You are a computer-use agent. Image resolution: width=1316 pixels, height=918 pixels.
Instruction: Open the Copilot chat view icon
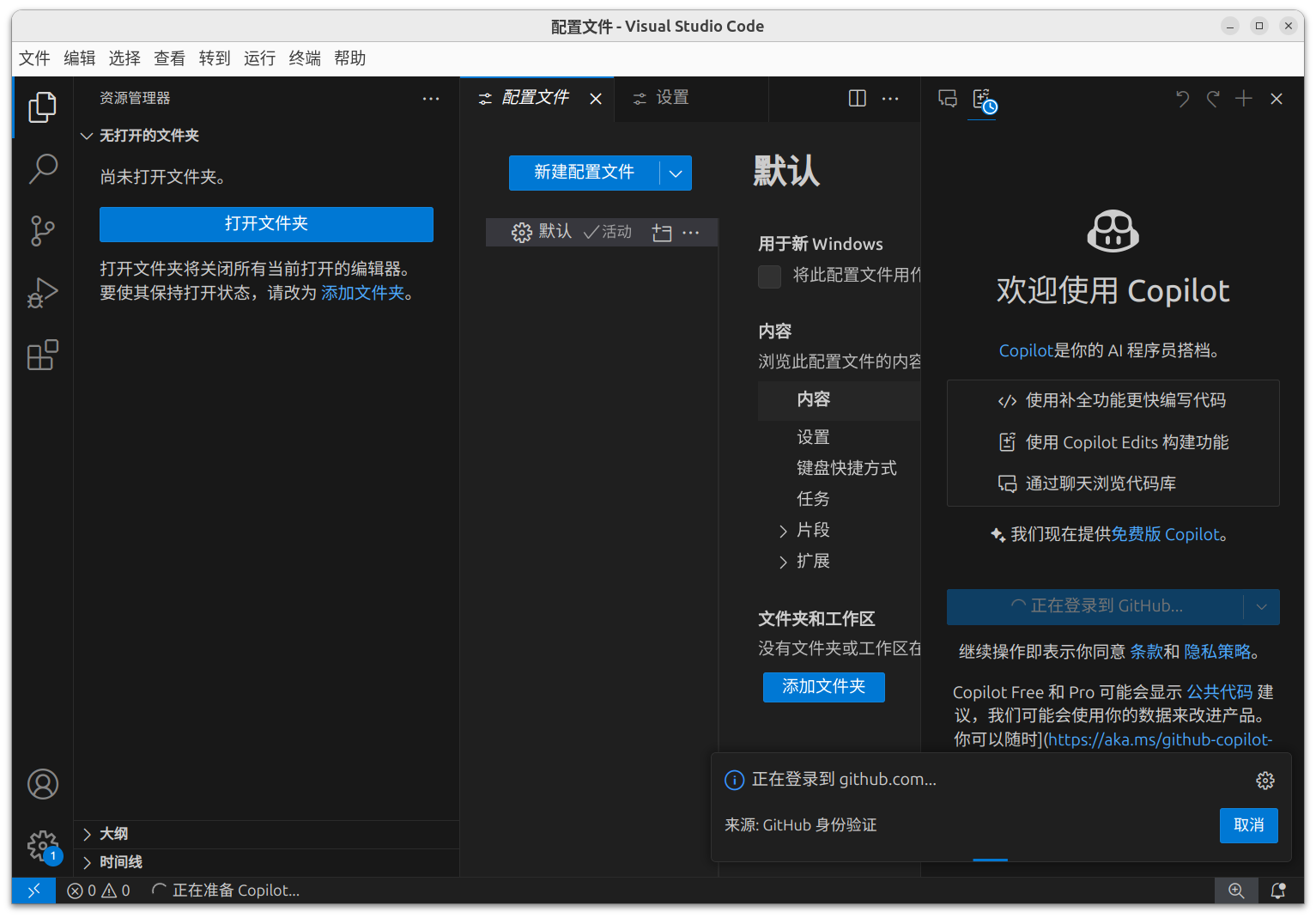pos(948,99)
